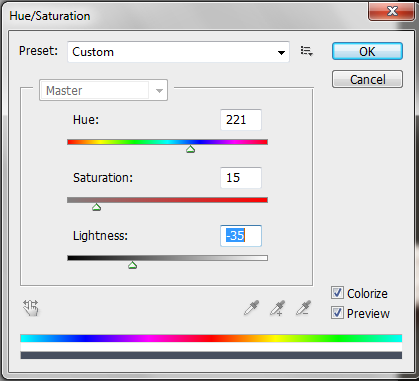Toggle the Preview checkbox

(337, 313)
